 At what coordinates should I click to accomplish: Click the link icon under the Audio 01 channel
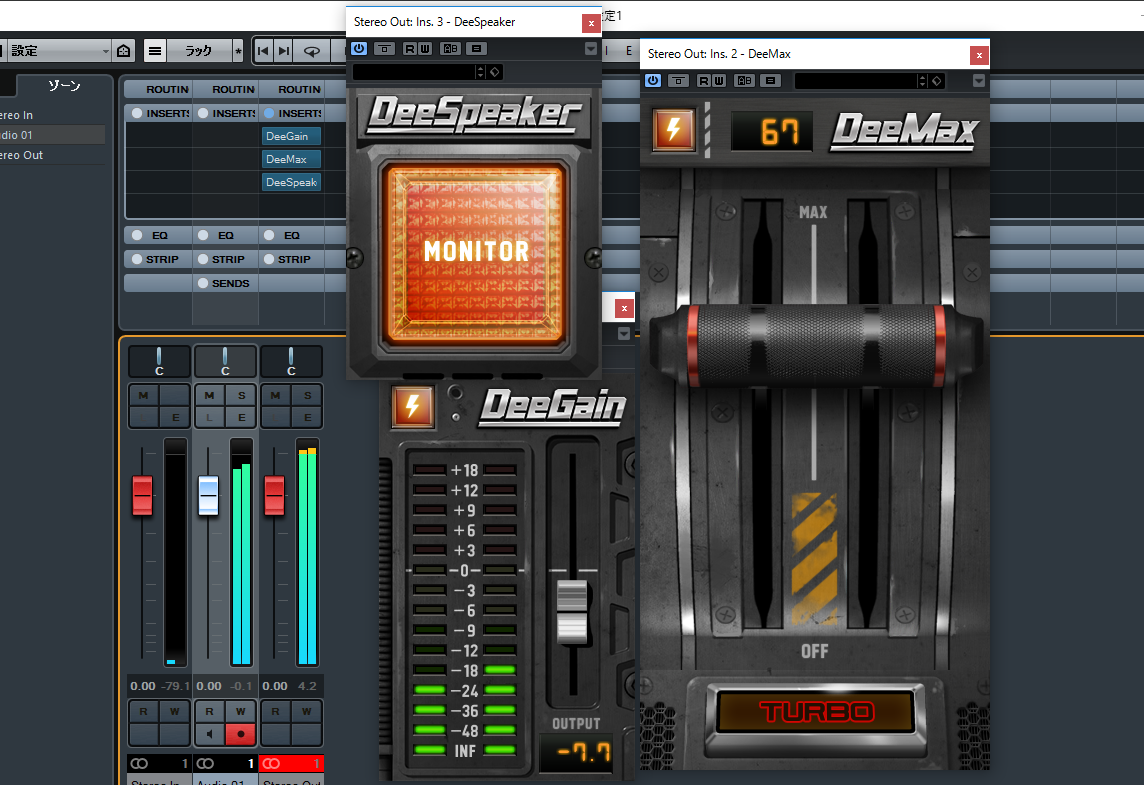tap(205, 763)
